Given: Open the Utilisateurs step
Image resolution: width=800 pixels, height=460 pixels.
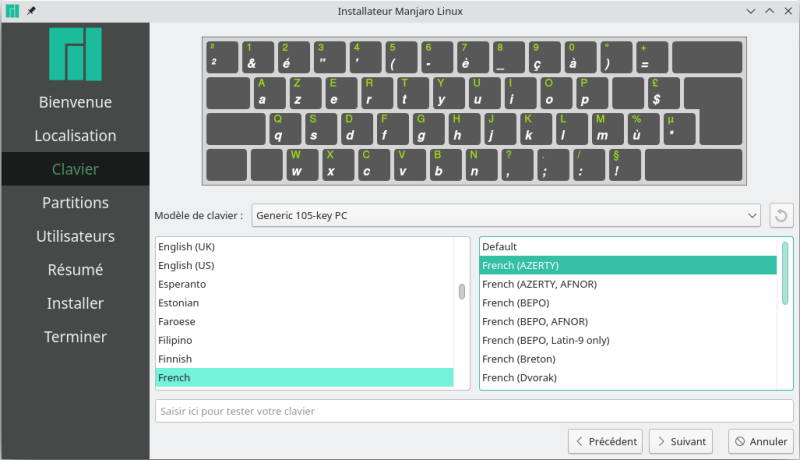Looking at the screenshot, I should [x=76, y=236].
